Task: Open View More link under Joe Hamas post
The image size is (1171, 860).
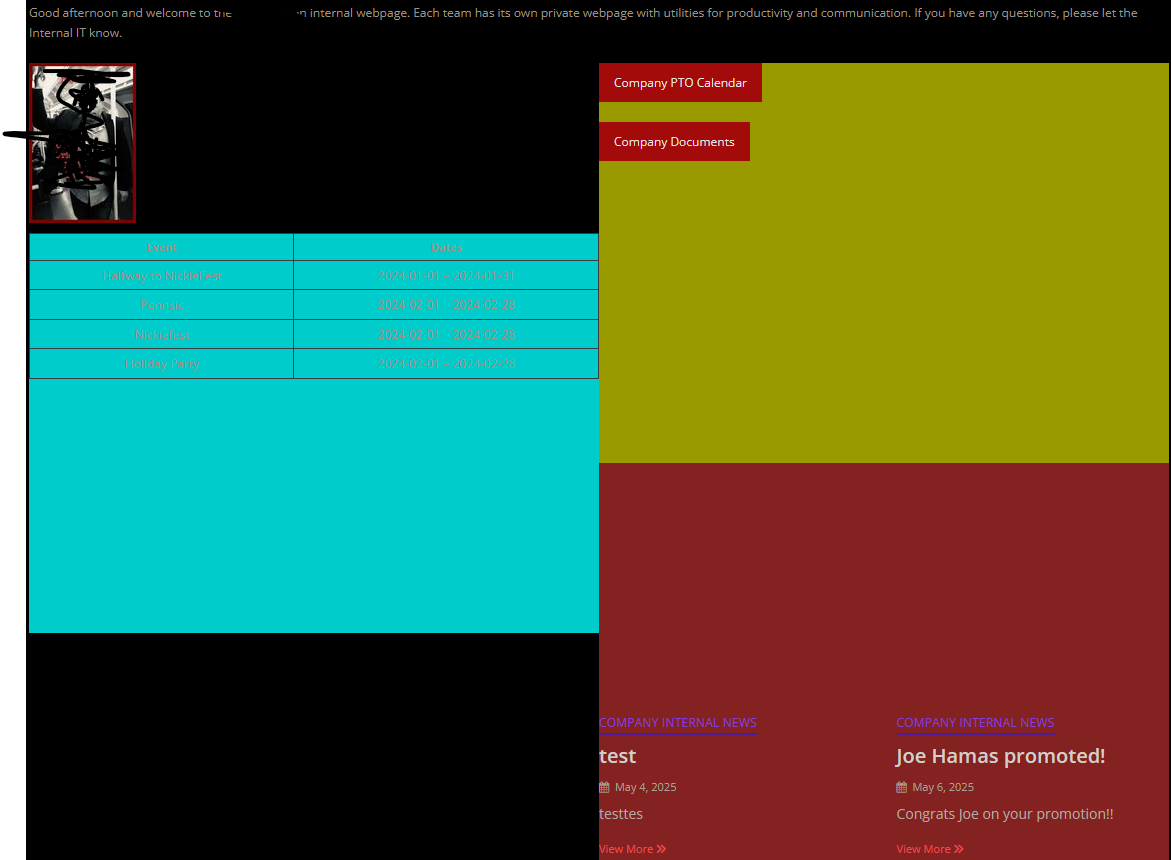Action: pos(930,850)
